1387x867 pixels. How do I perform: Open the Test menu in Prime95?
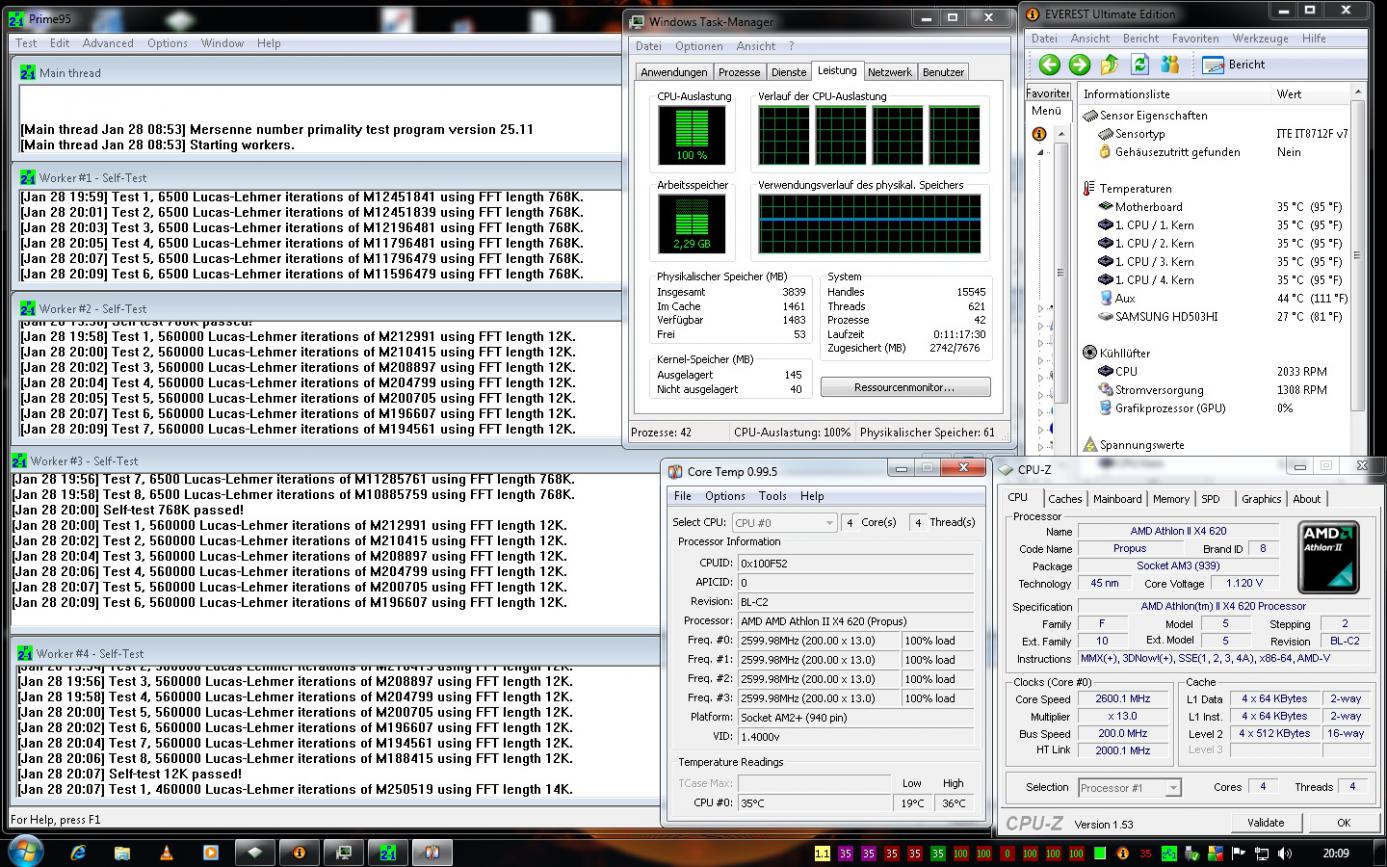tap(26, 43)
